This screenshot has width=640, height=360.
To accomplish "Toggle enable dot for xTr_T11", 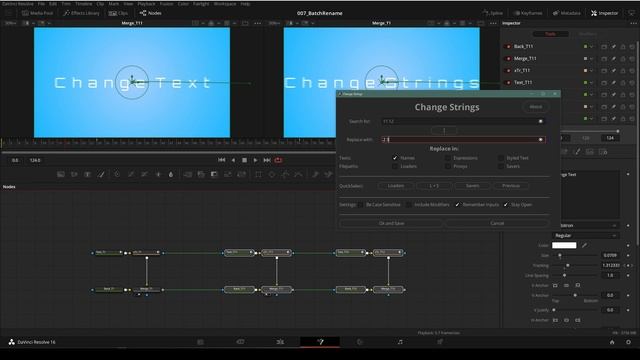I will coord(508,71).
